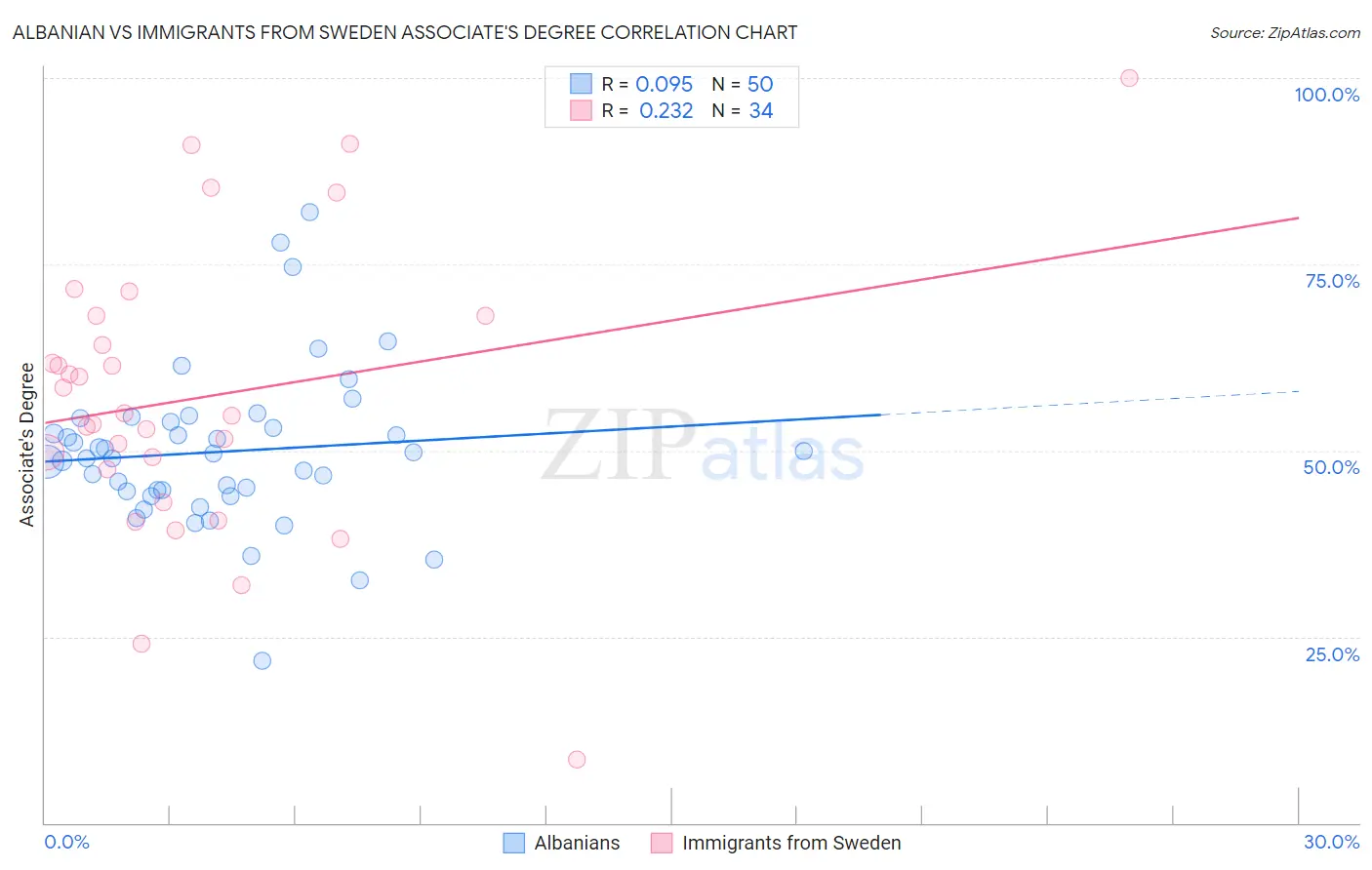Image resolution: width=1372 pixels, height=870 pixels.
Task: Select the Albanians legend label
Action: click(x=577, y=843)
